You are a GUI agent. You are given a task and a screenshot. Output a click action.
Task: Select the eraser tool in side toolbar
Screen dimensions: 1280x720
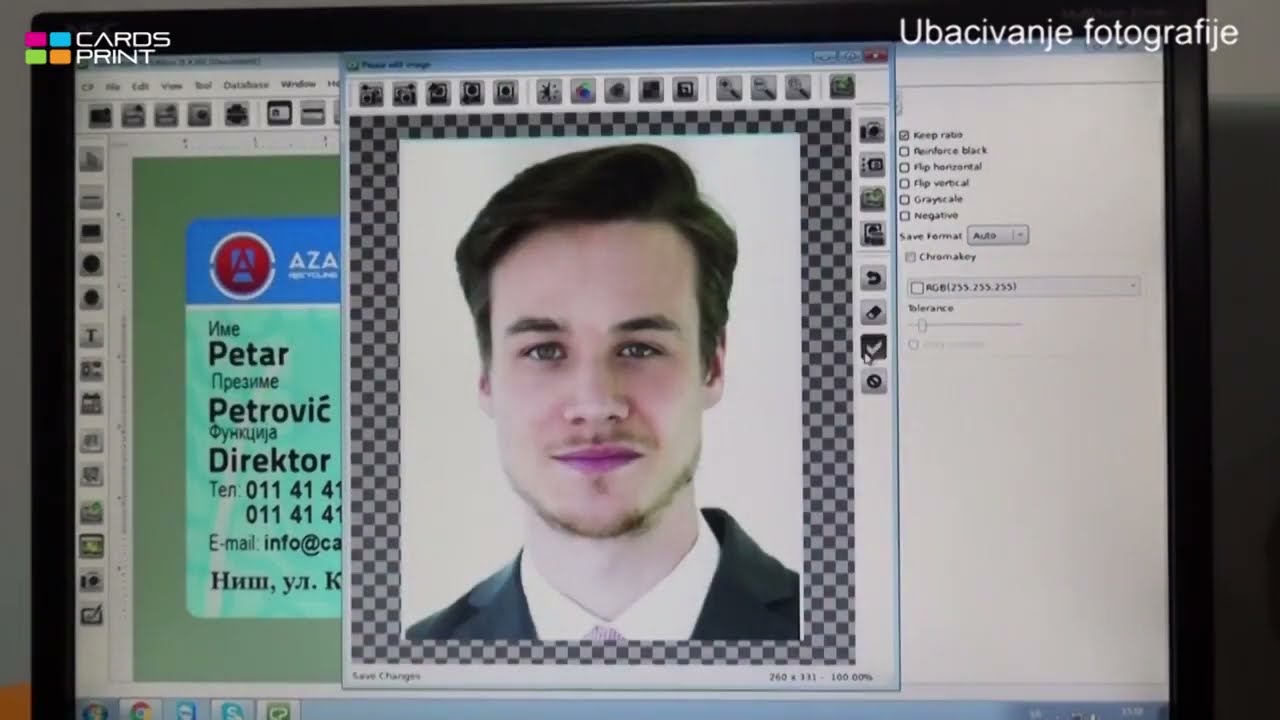click(873, 313)
